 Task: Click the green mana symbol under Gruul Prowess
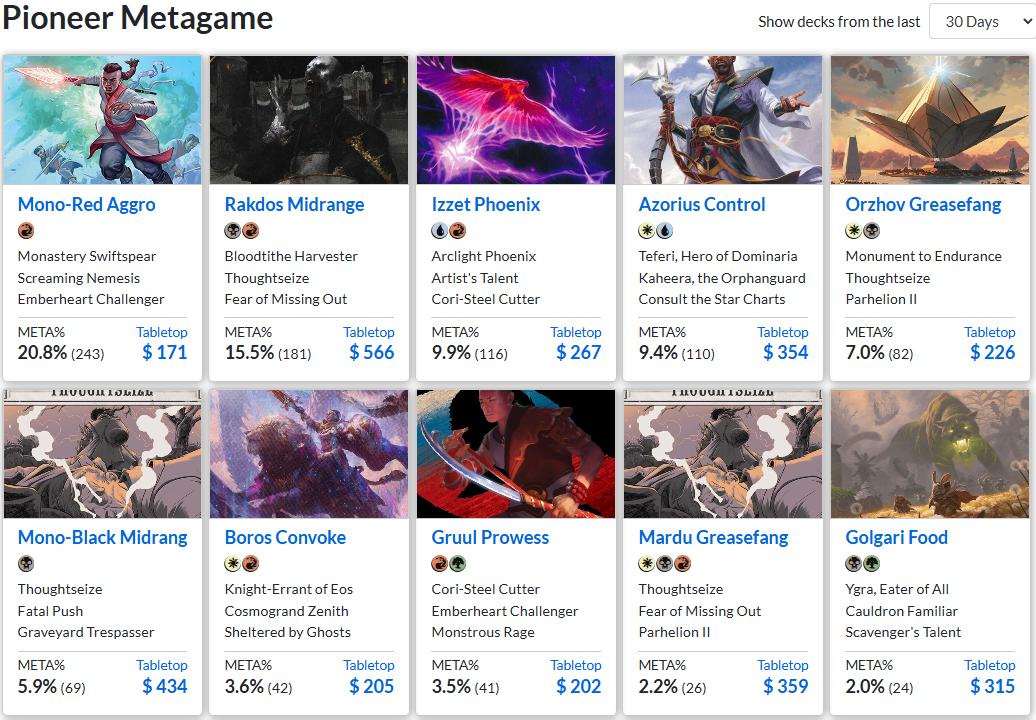pos(457,564)
